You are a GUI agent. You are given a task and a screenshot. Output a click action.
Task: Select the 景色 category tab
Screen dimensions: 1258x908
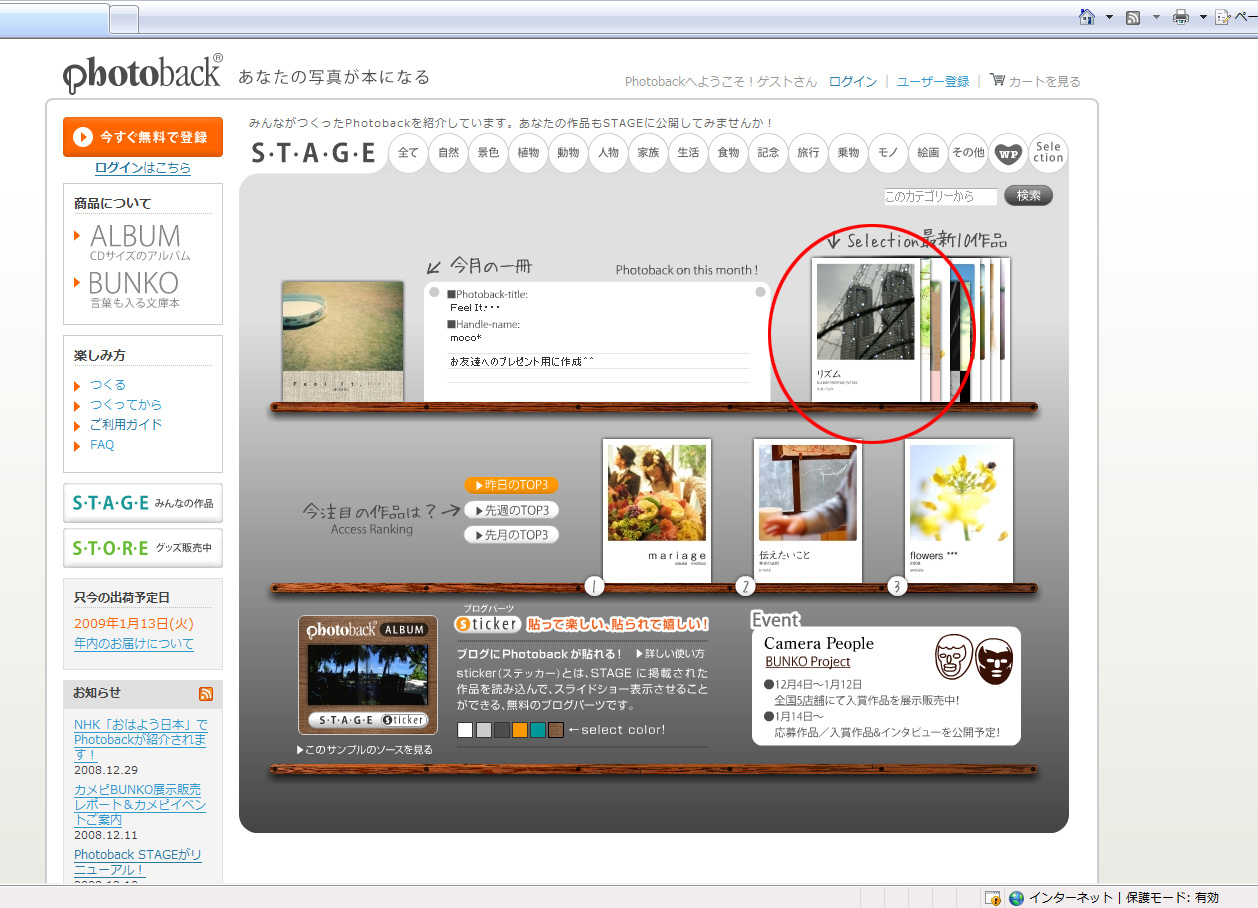click(x=488, y=153)
